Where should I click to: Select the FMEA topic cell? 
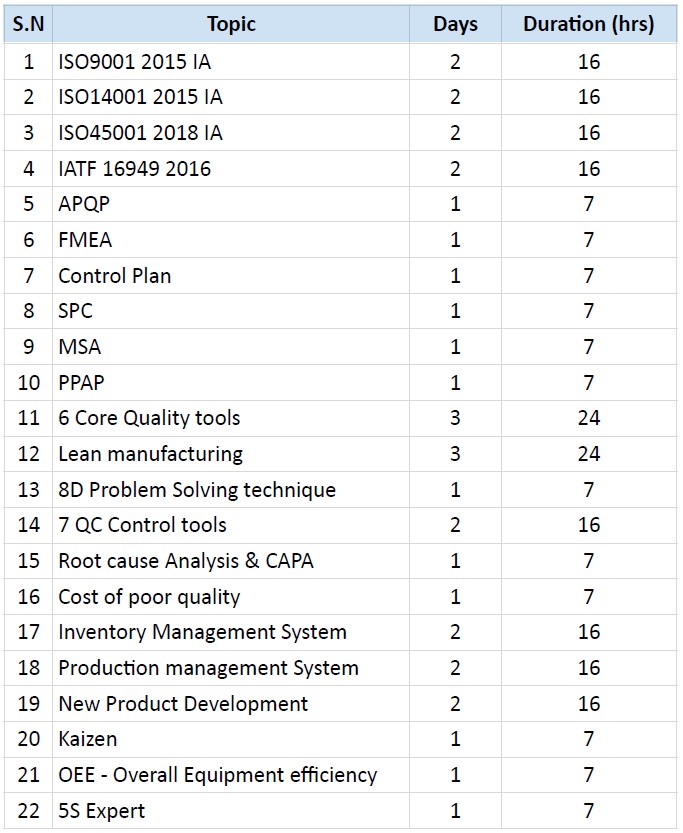coord(231,240)
